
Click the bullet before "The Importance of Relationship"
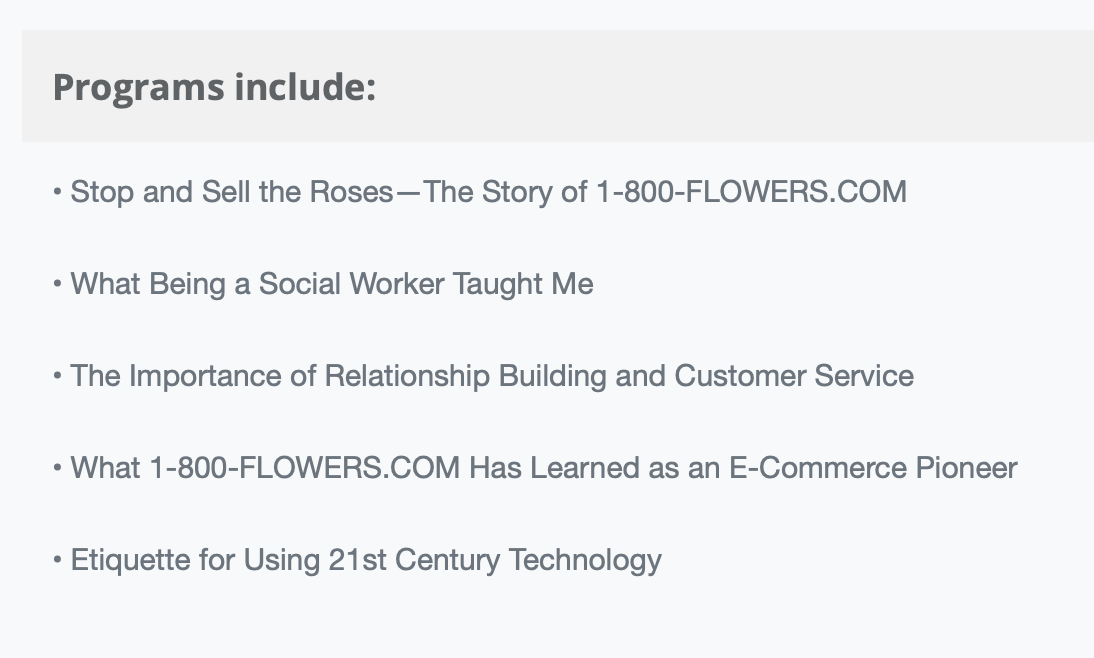click(57, 375)
